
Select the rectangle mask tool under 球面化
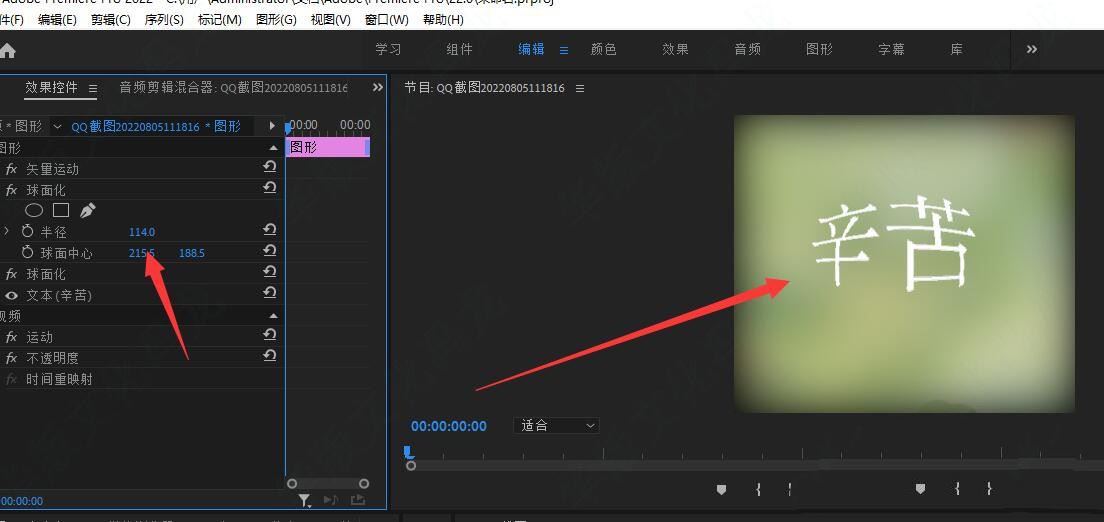(x=61, y=210)
